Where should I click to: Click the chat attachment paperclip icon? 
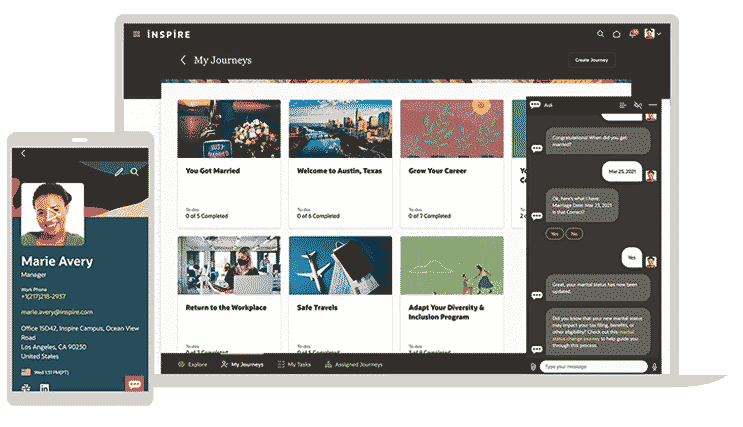(x=533, y=367)
